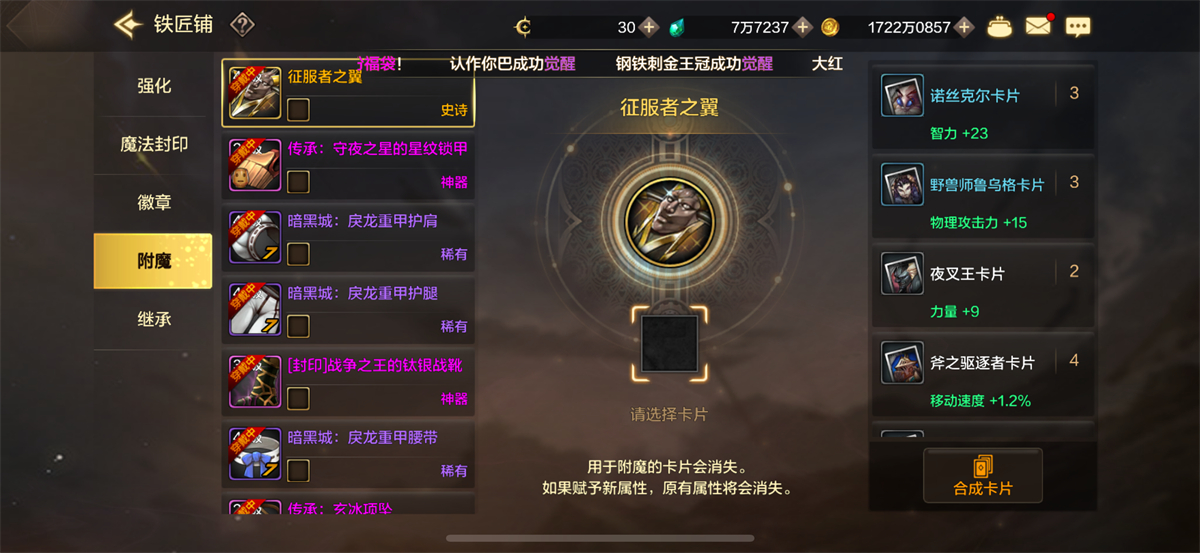1200x553 pixels.
Task: Select 斧之驱逐者卡片 from the card list
Action: (983, 374)
